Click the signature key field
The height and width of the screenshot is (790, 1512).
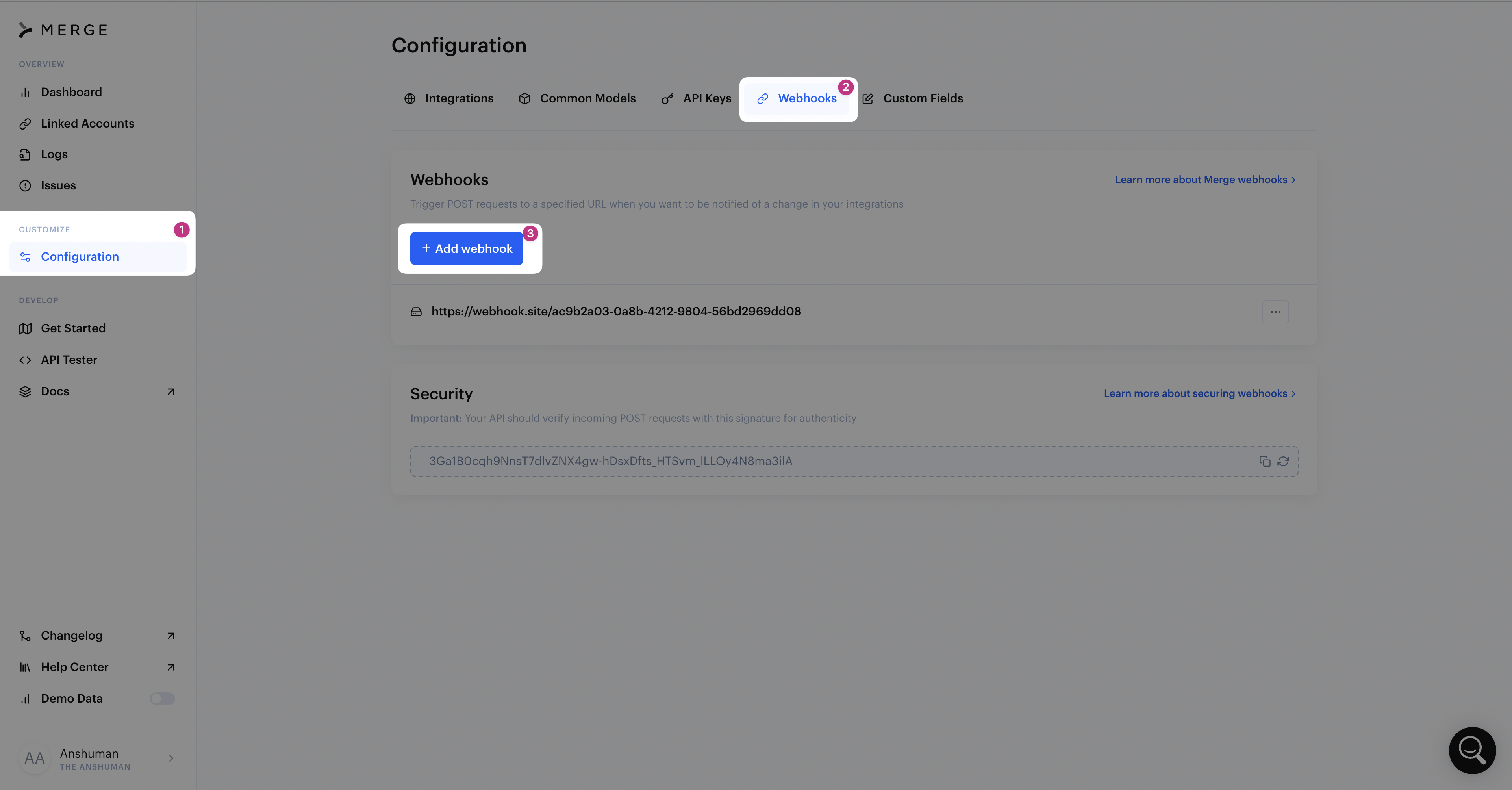854,461
